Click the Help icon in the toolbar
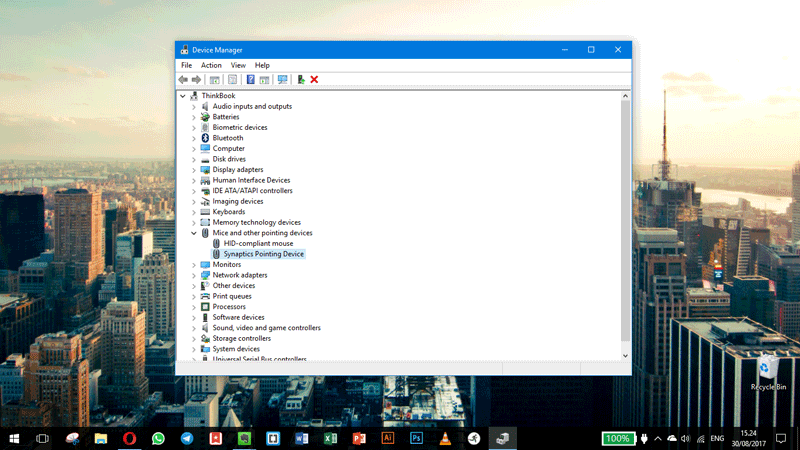The height and width of the screenshot is (450, 800). [x=250, y=79]
